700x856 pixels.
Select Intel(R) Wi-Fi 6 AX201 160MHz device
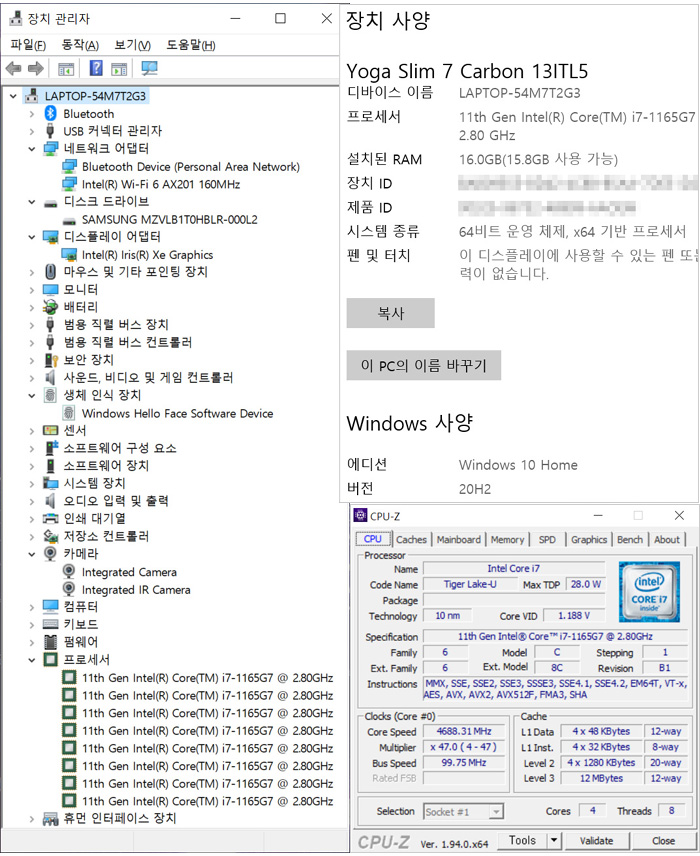tap(161, 184)
